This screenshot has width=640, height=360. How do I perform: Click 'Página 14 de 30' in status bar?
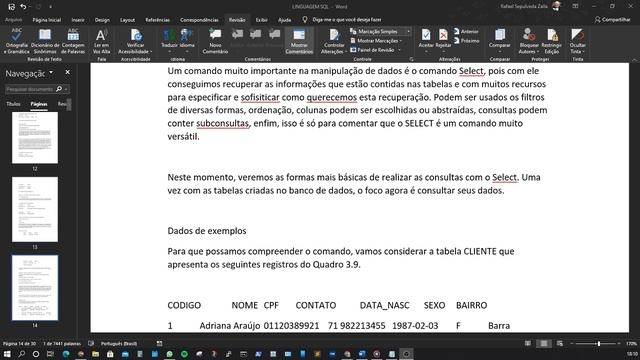[19, 344]
